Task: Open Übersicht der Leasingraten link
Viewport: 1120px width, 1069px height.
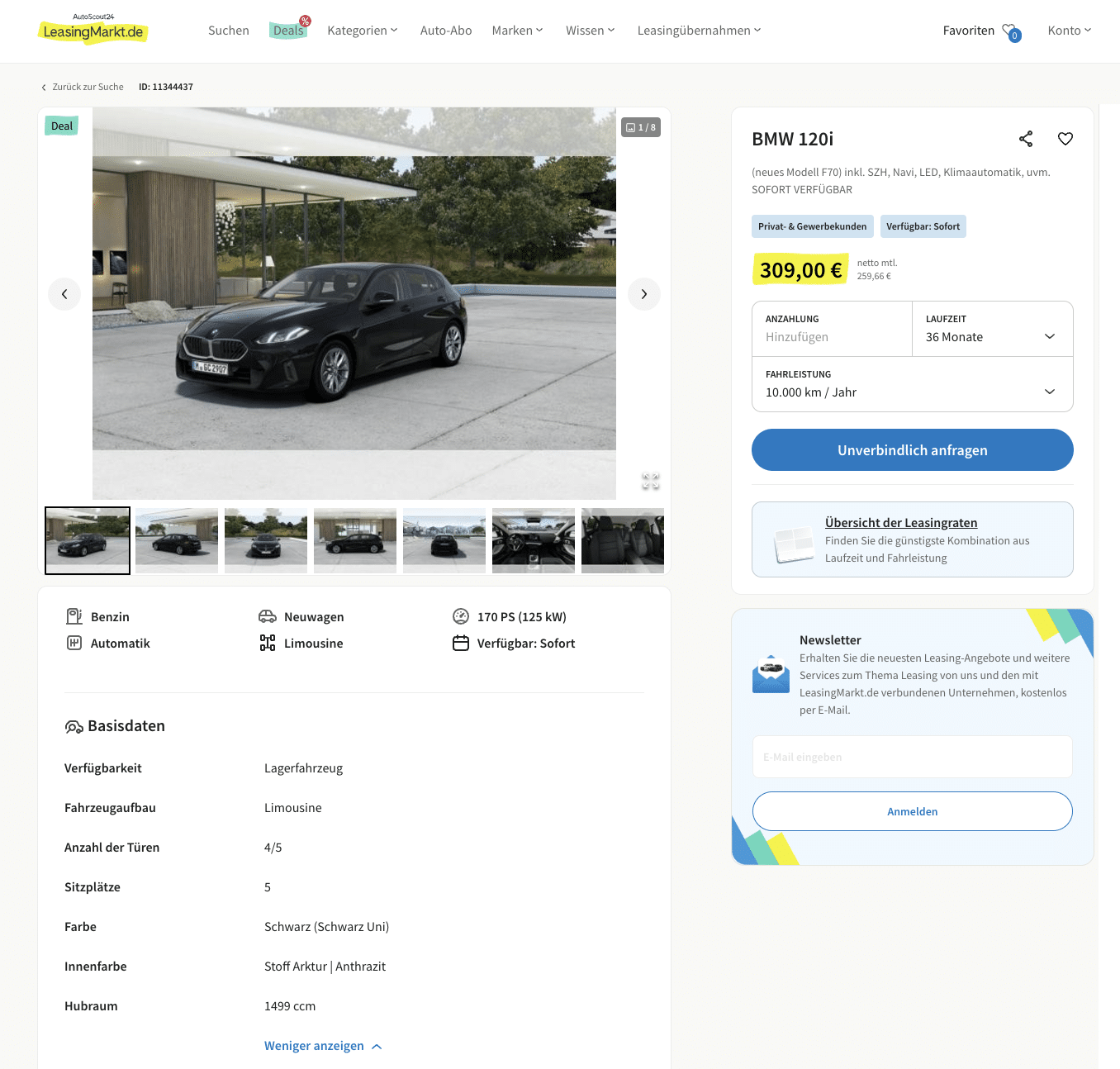Action: coord(901,523)
